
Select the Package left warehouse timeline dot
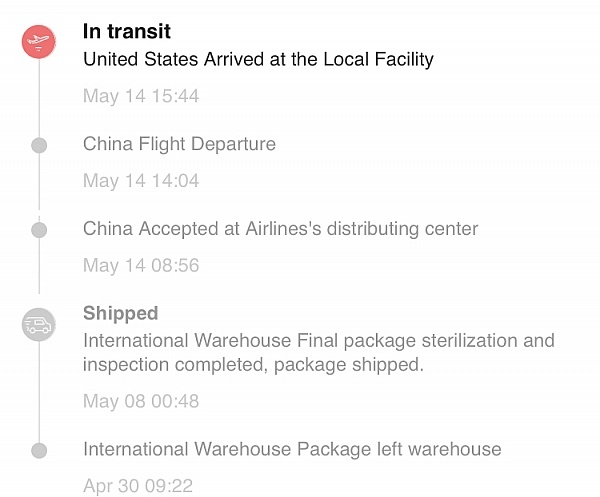[x=39, y=451]
